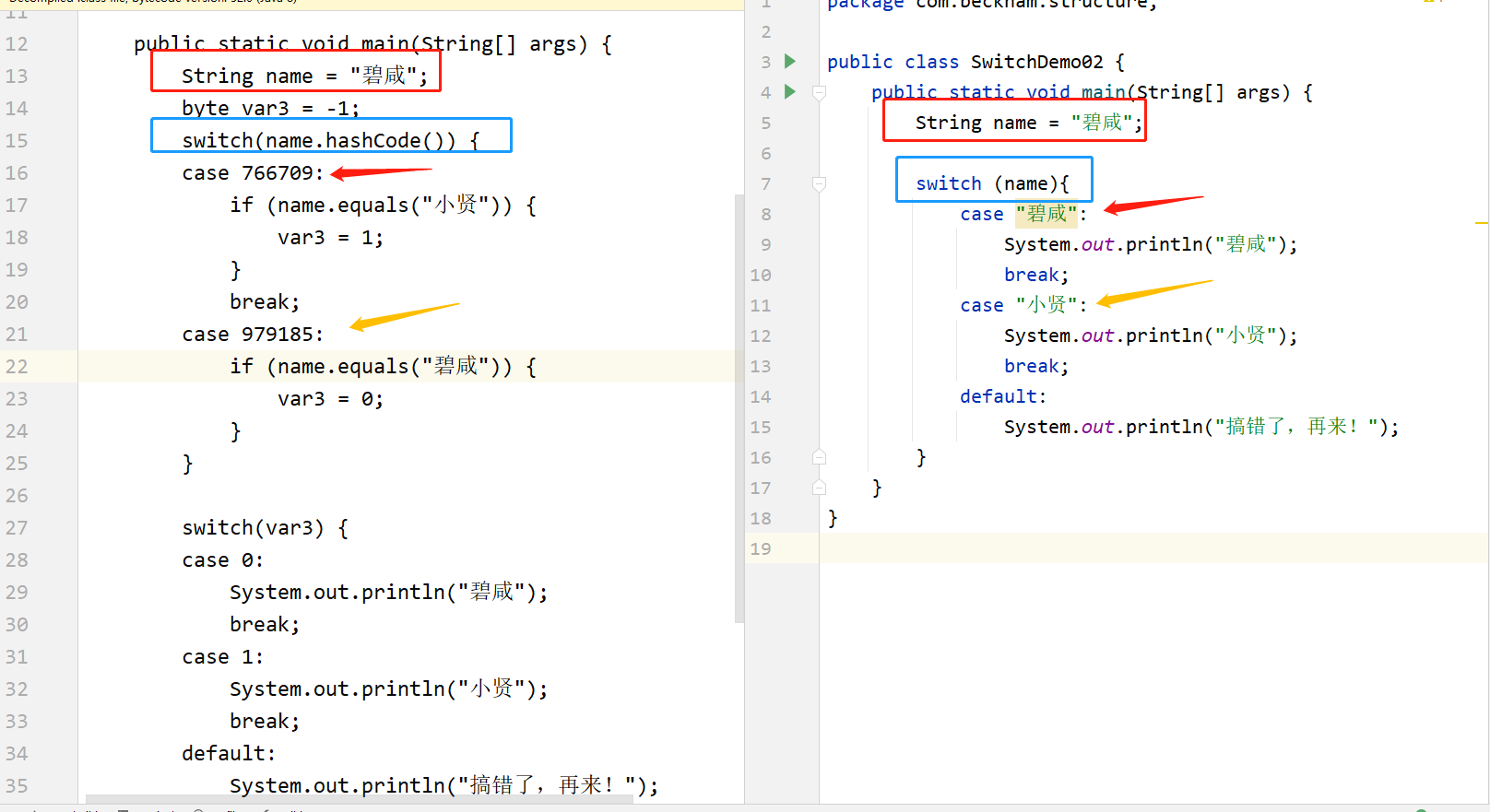The width and height of the screenshot is (1490, 812).
Task: Collapse the switch (name) block fold marker
Action: point(819,183)
